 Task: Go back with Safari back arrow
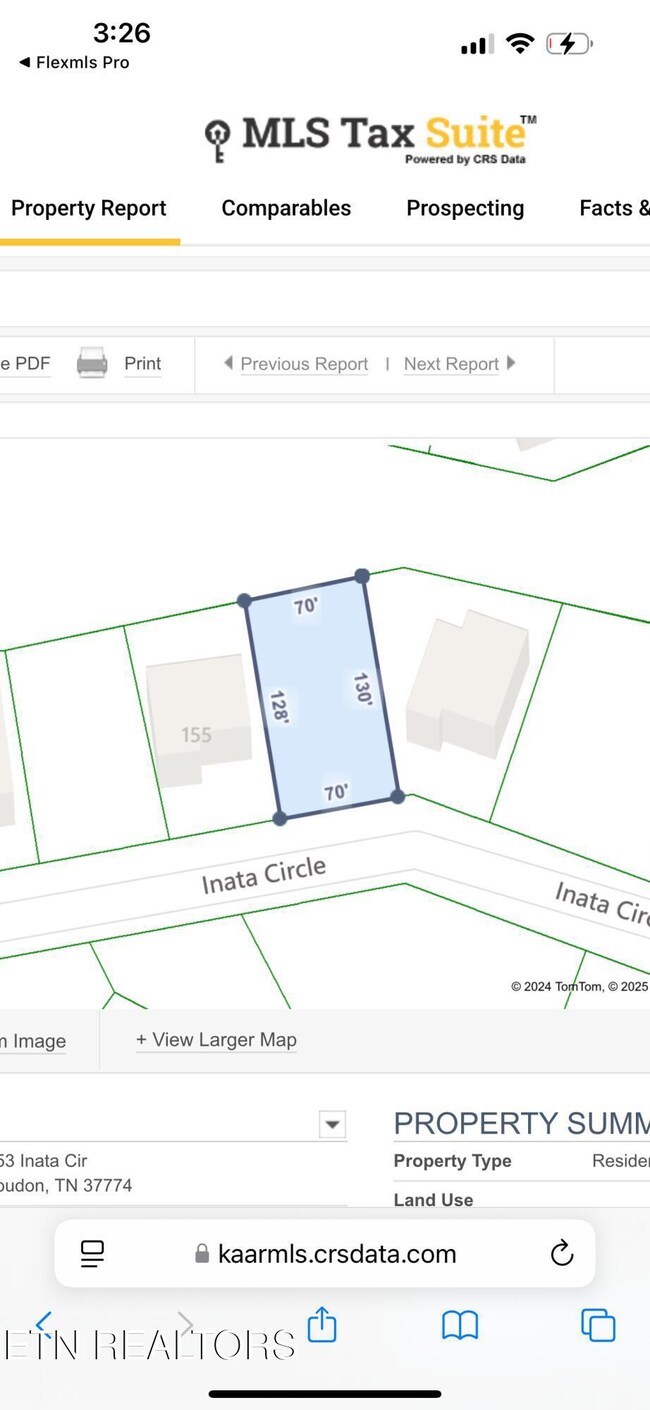43,1324
